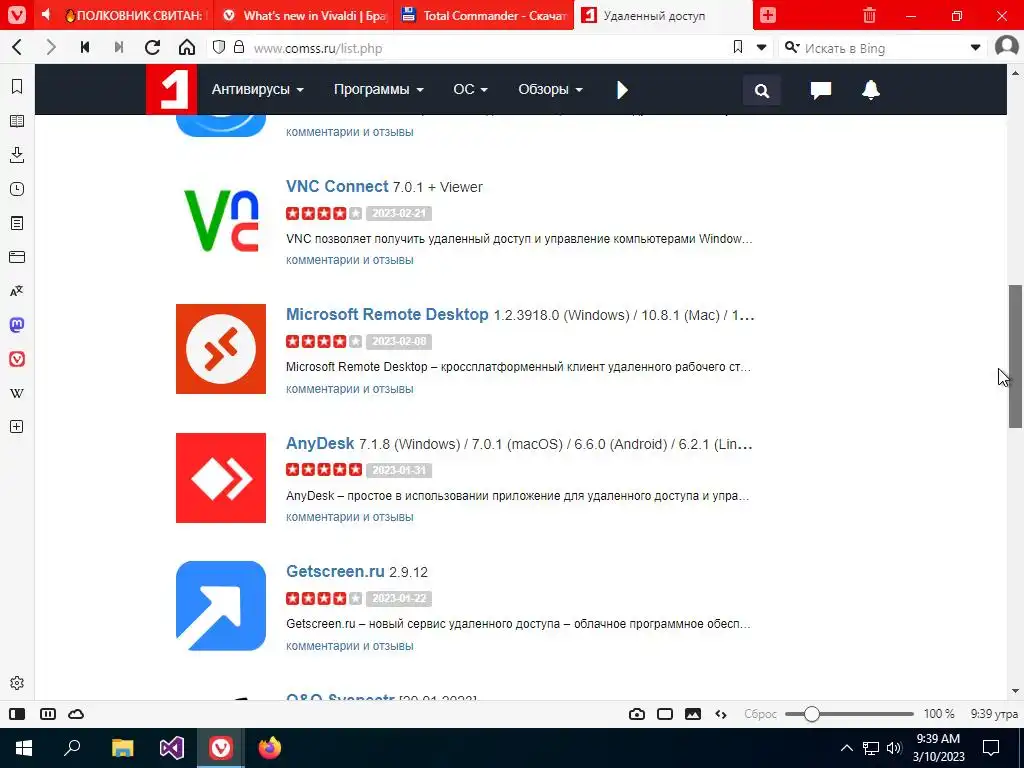Select the Удаленный доступ tab

[663, 16]
